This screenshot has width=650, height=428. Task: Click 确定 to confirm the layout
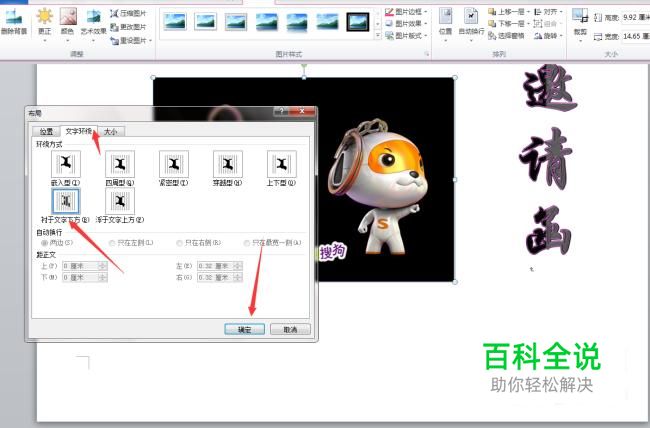pos(245,329)
